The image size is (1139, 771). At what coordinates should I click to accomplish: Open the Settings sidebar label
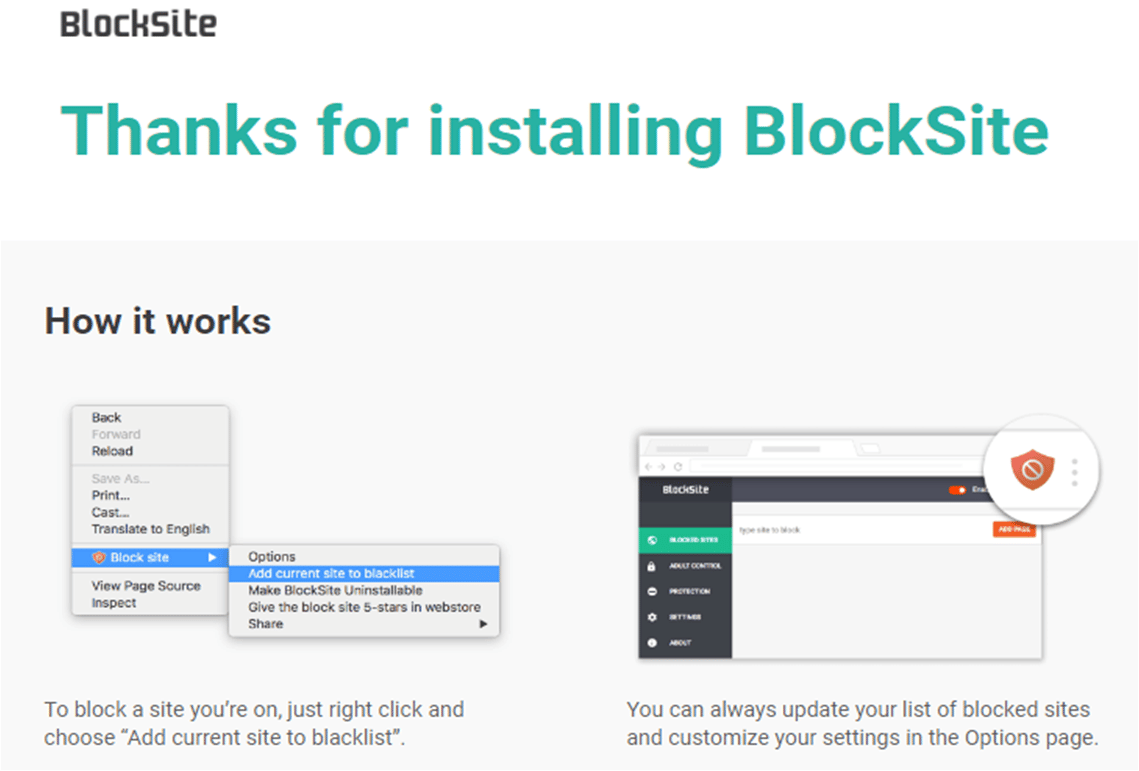click(685, 617)
